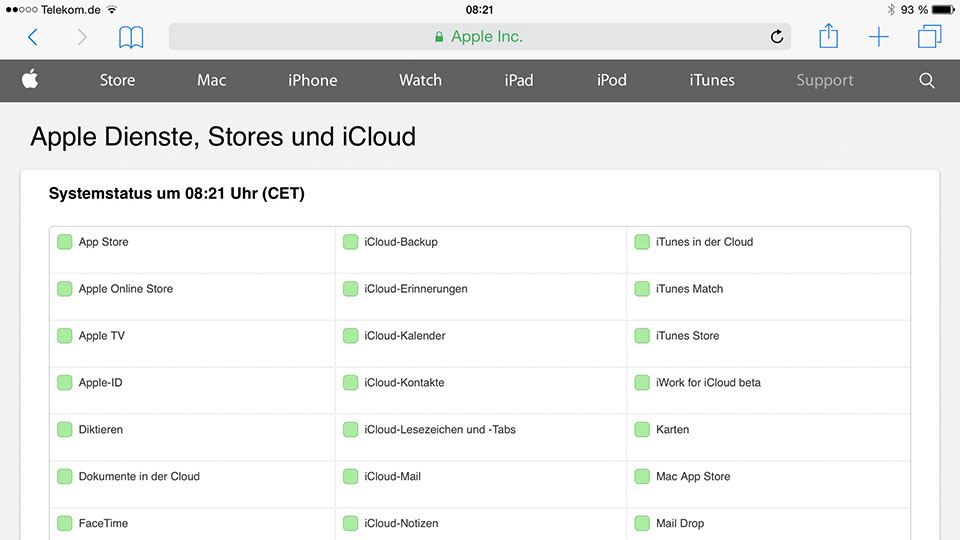This screenshot has height=540, width=960.
Task: Click the iCloud-Mail status indicator square
Action: 350,477
